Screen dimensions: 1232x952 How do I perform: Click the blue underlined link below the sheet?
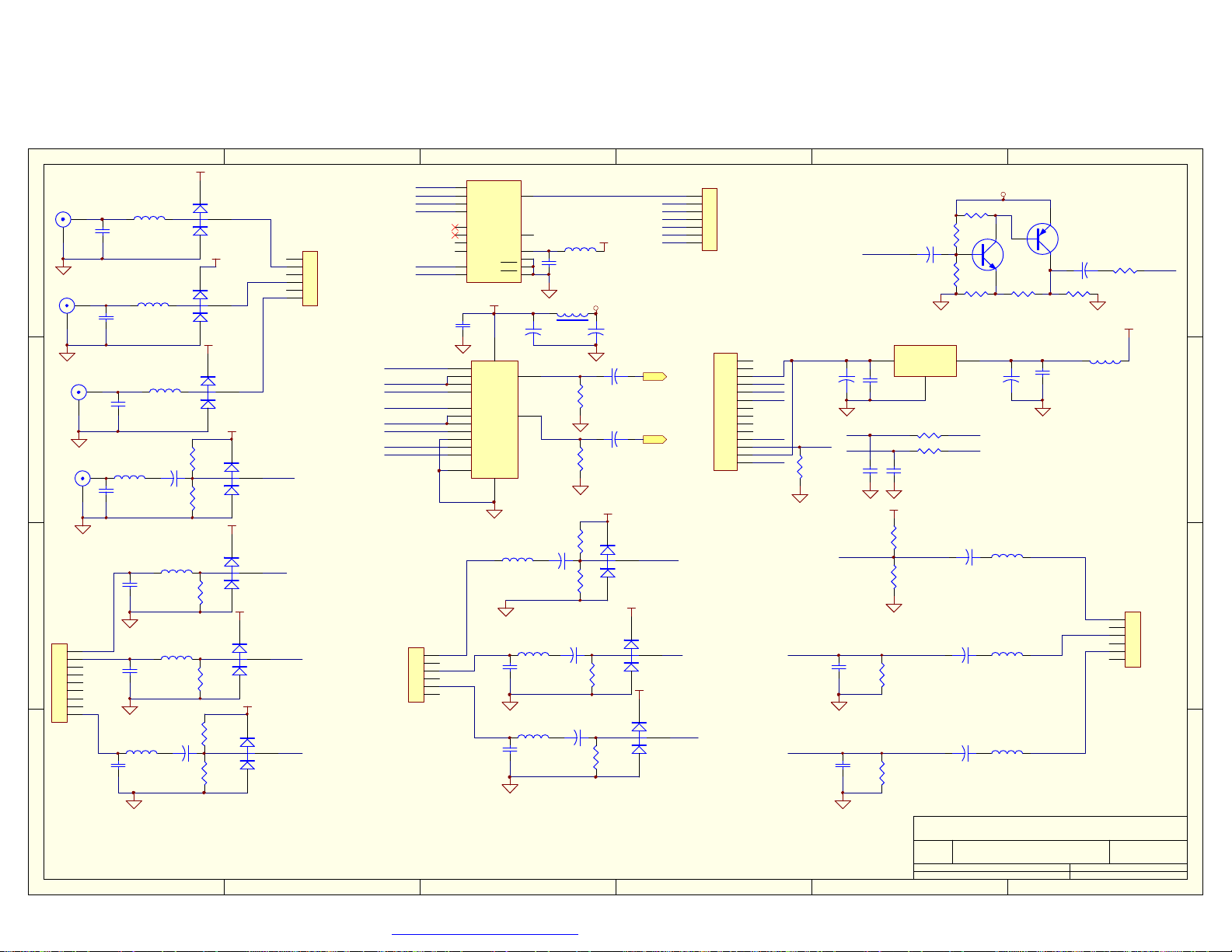pyautogui.click(x=485, y=933)
